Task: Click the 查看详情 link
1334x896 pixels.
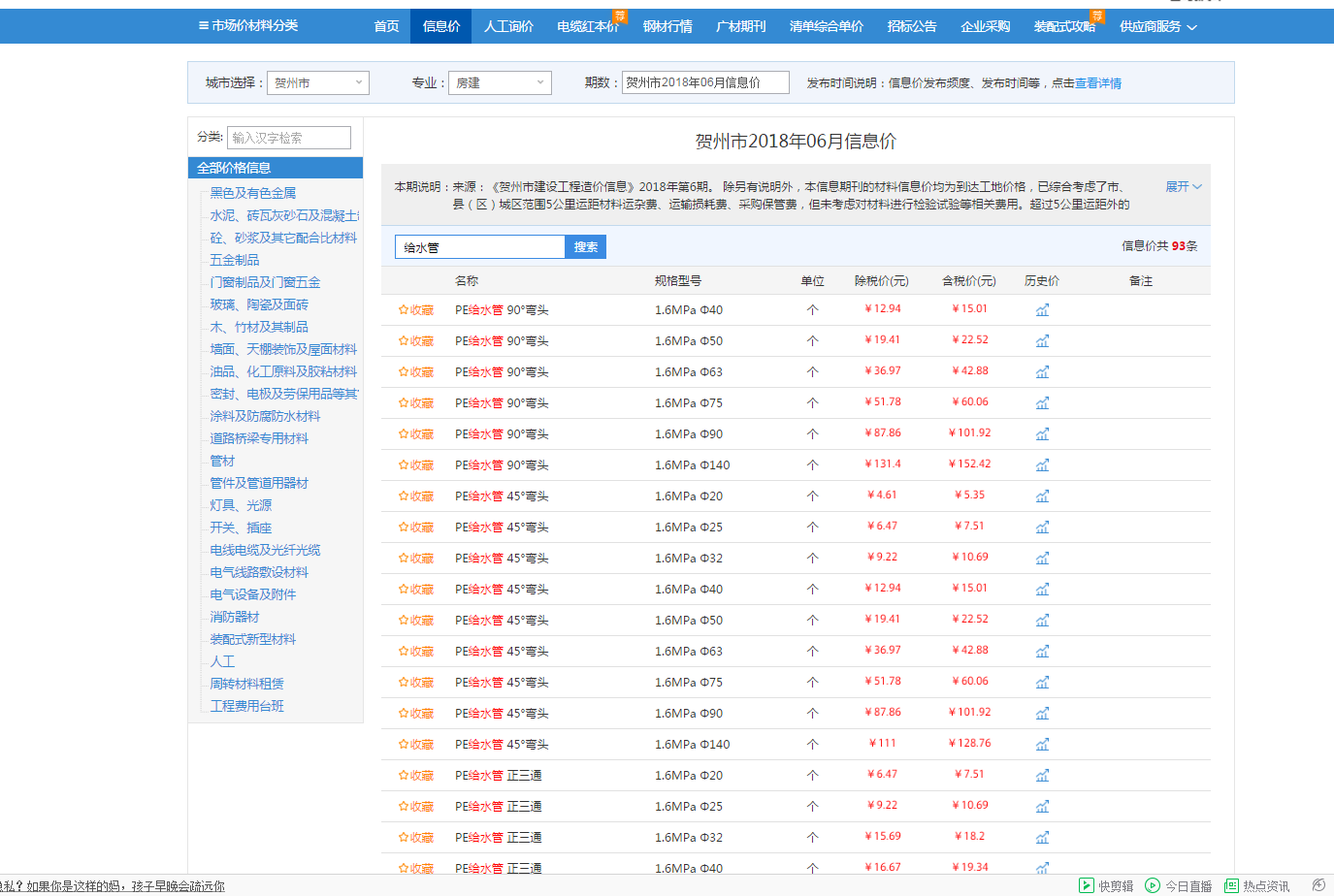Action: pos(1098,83)
